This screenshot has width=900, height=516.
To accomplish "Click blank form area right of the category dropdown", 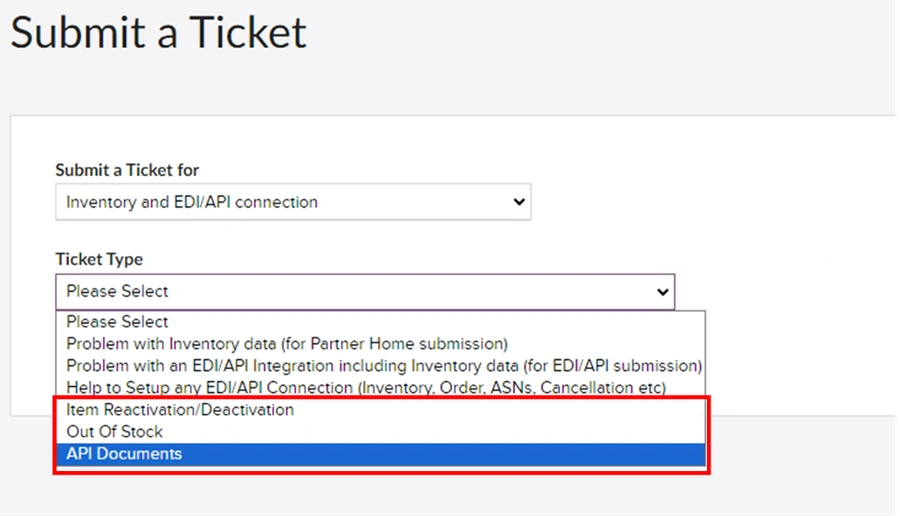I will [712, 202].
